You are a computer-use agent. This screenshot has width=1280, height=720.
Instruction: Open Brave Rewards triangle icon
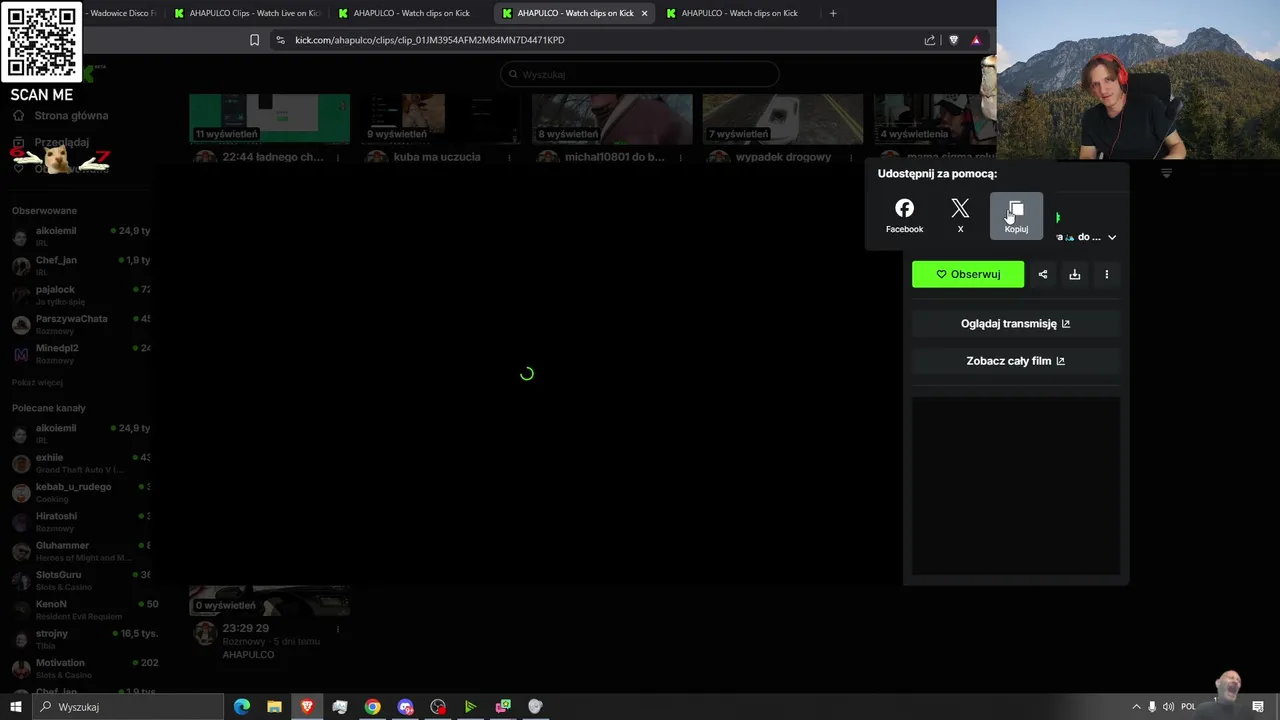[x=976, y=40]
